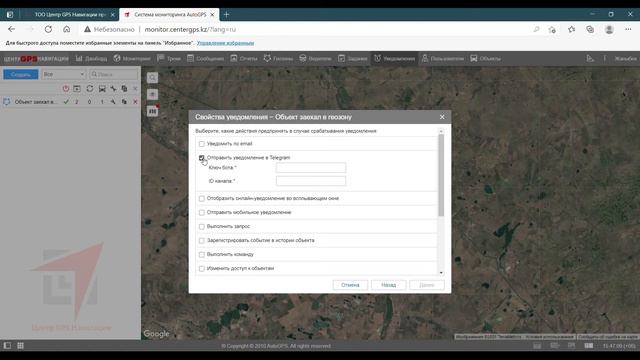
Task: Reload the page with the refresh icon
Action: click(x=48, y=29)
